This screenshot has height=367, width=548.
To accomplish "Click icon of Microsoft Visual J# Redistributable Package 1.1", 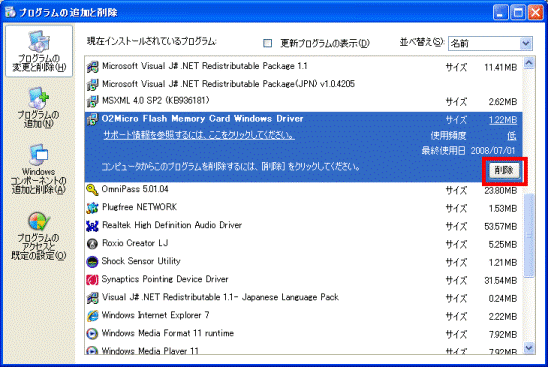I will click(93, 66).
